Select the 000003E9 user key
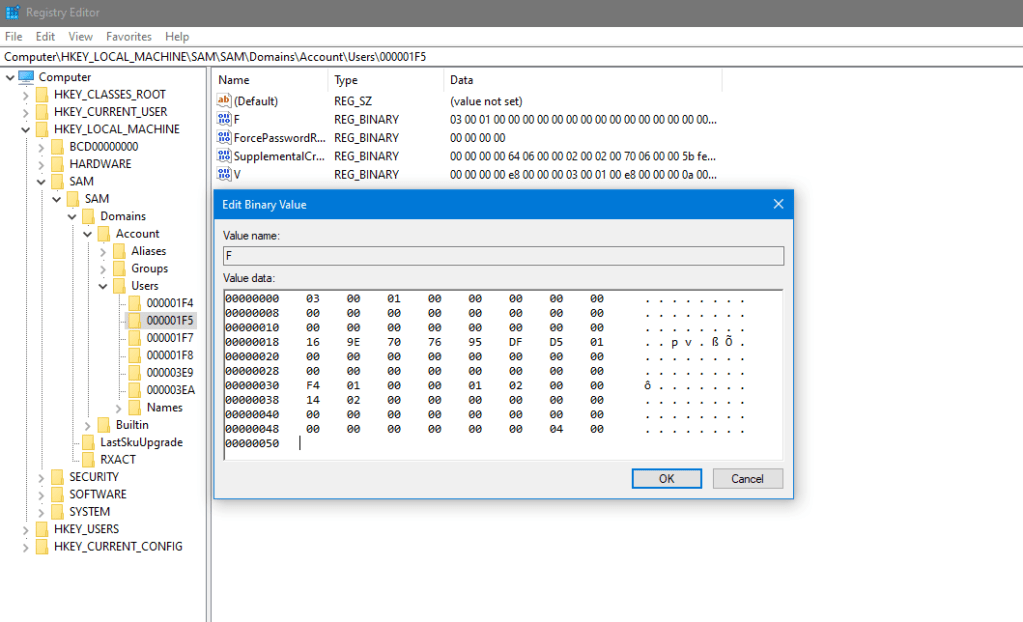Viewport: 1023px width, 622px height. coord(169,372)
